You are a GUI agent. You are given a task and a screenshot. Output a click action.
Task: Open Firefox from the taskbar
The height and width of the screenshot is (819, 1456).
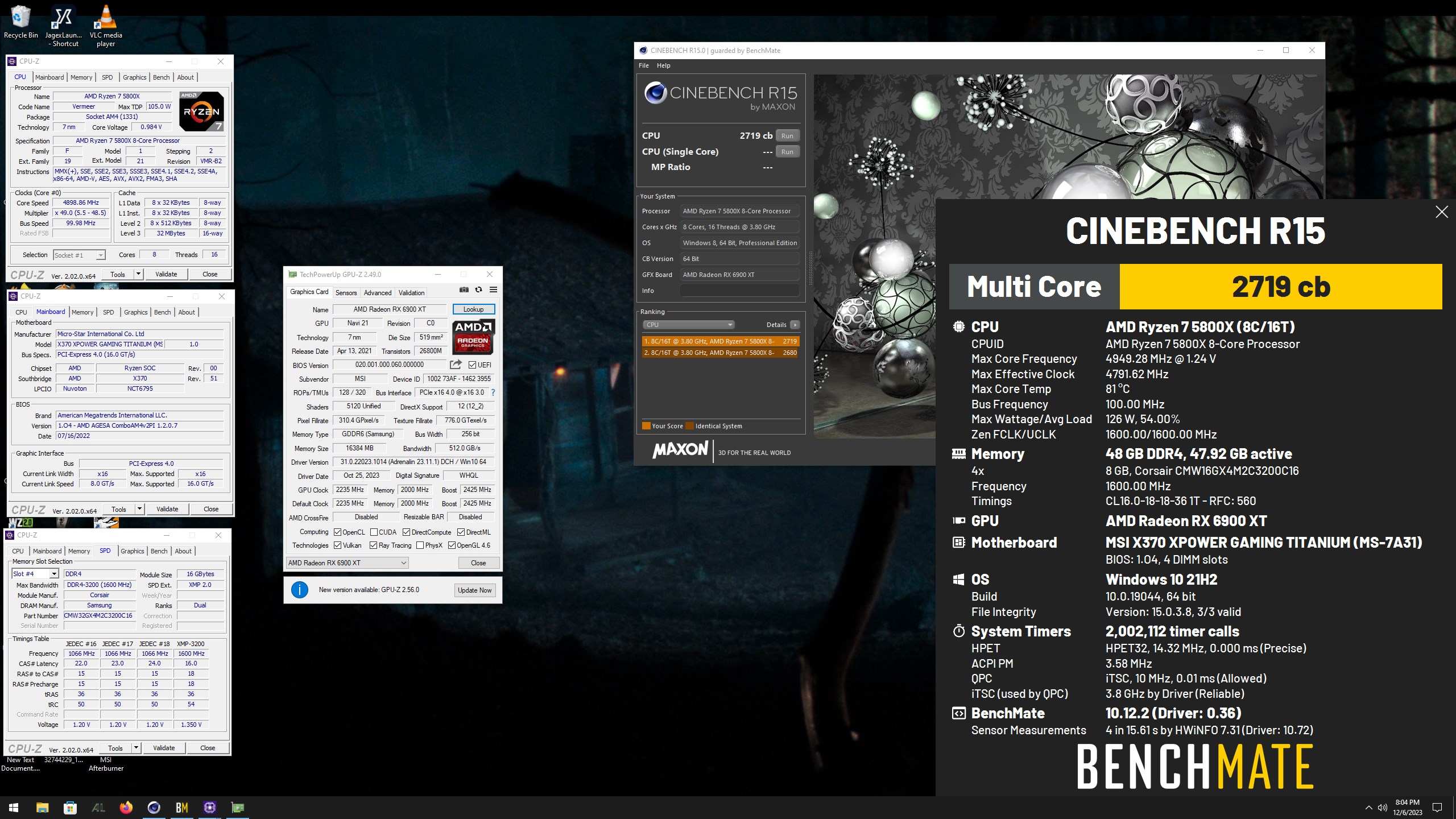click(126, 807)
